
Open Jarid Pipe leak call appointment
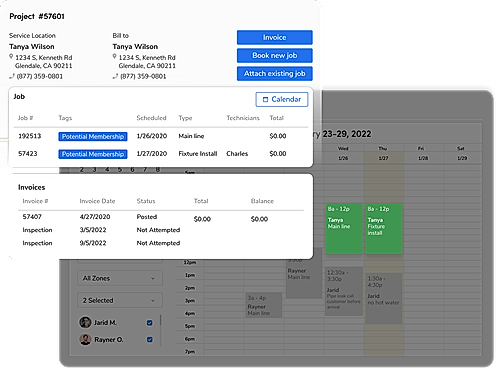point(344,291)
